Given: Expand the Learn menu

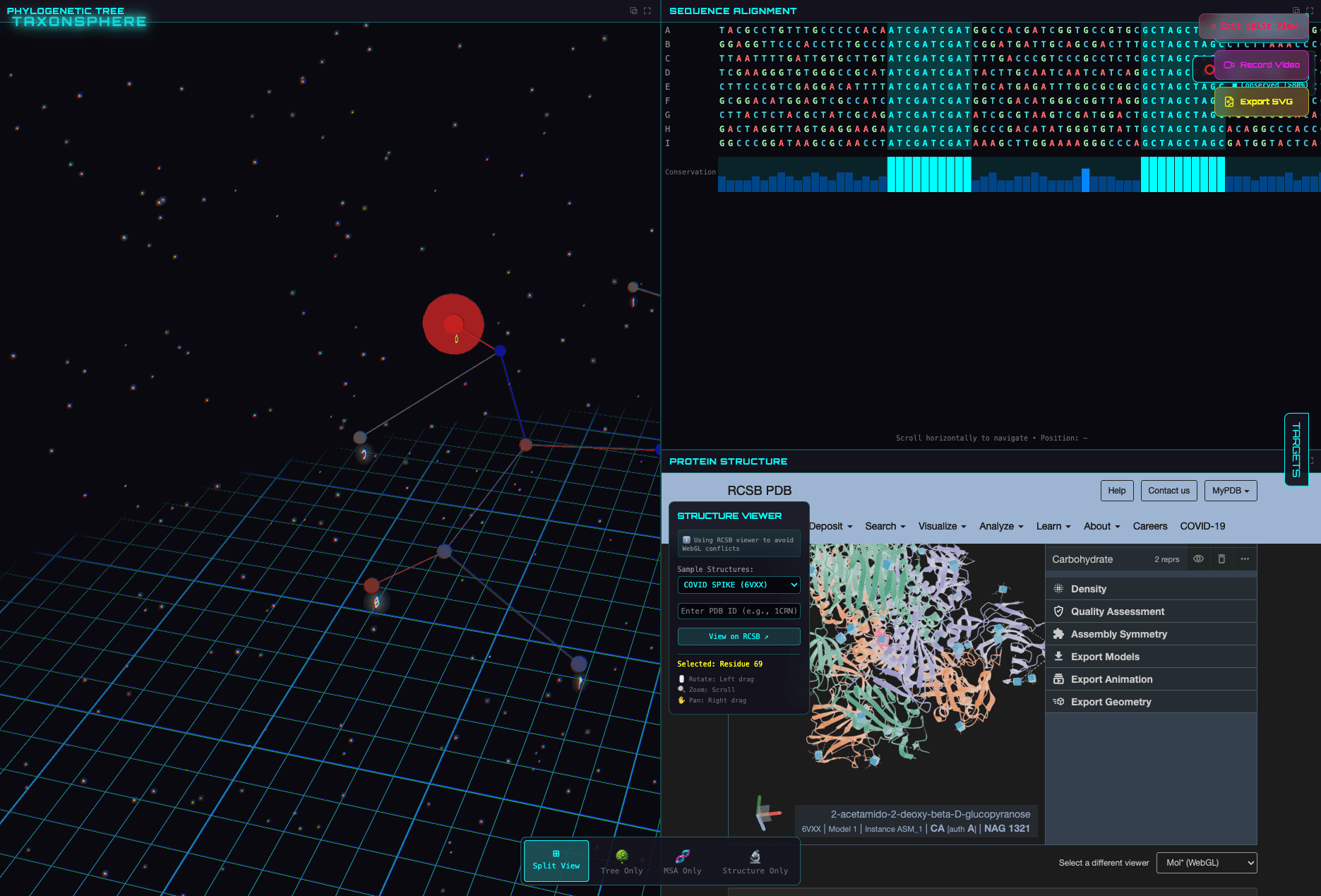Looking at the screenshot, I should [x=1053, y=526].
